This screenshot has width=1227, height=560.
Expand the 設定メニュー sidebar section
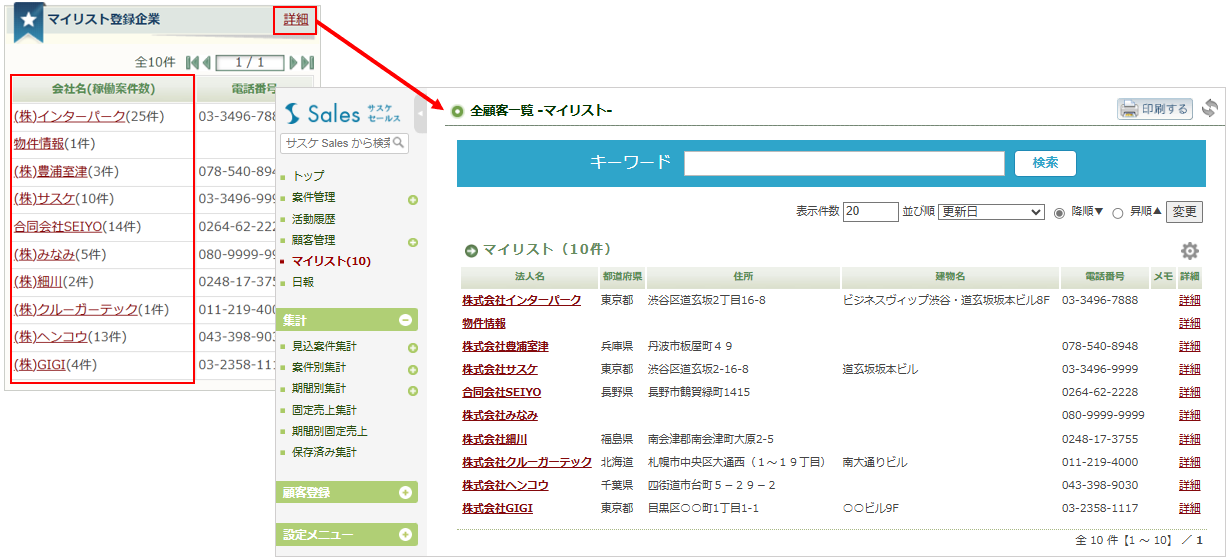coord(406,534)
